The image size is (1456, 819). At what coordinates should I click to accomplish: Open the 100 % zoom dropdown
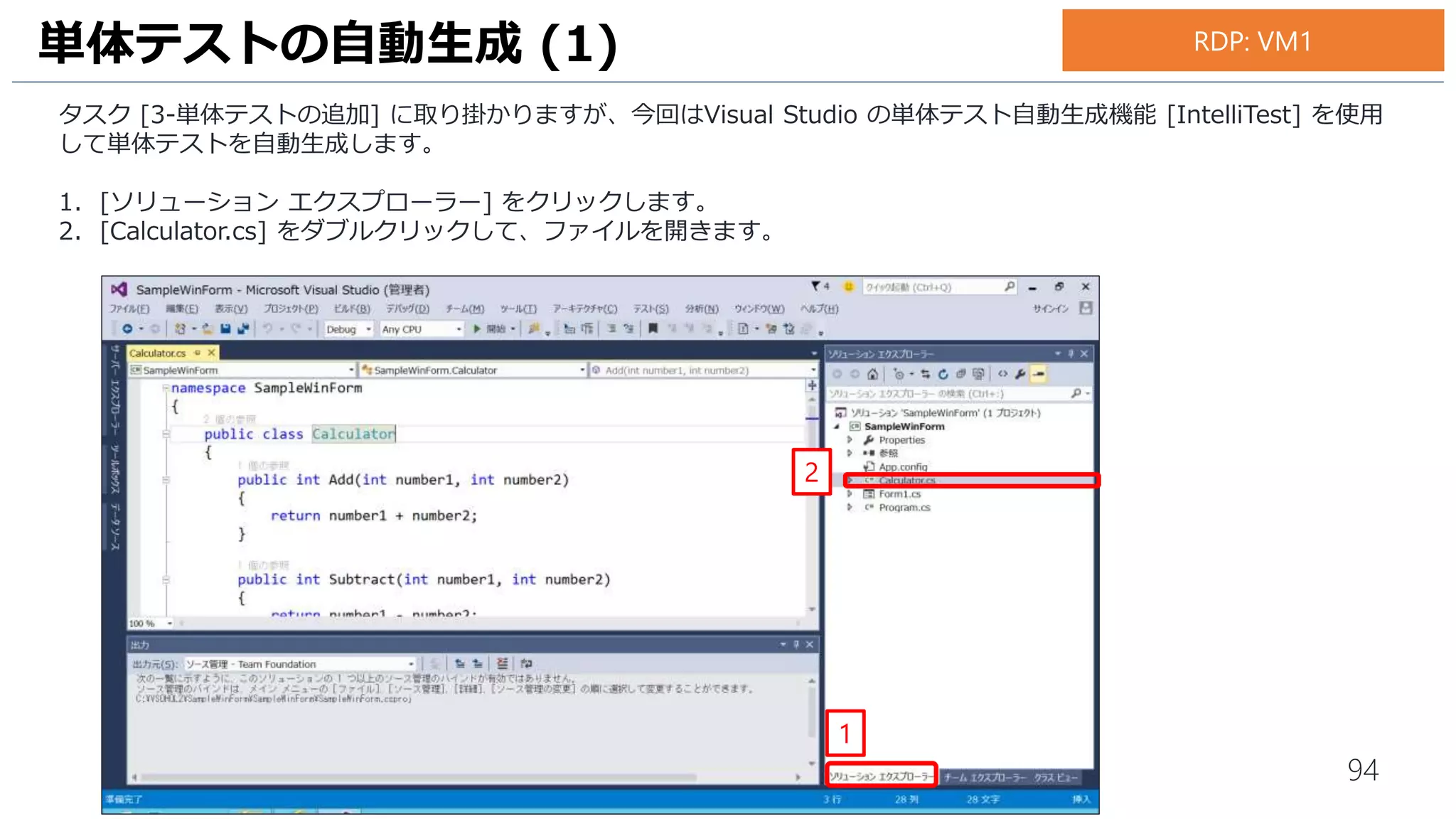pyautogui.click(x=151, y=623)
